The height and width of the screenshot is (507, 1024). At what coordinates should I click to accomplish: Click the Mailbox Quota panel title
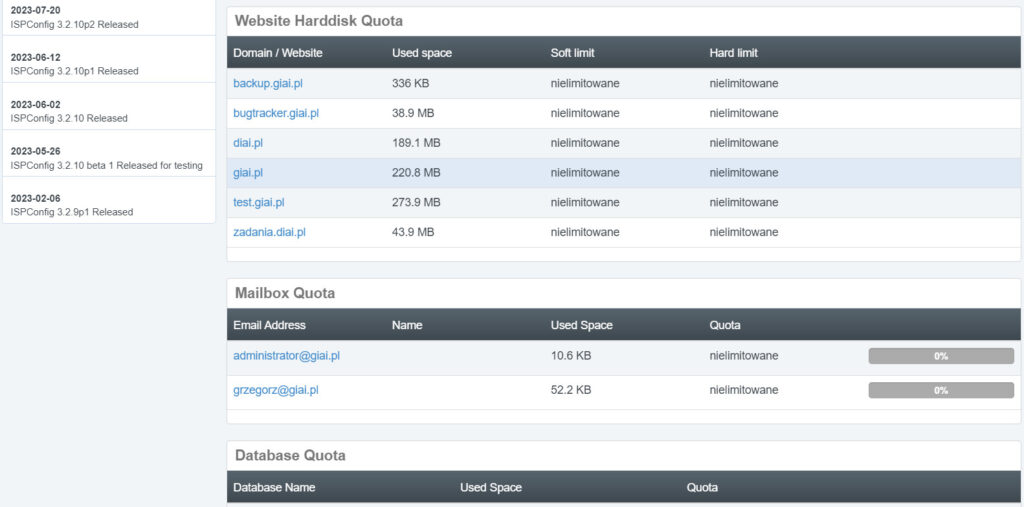(x=285, y=293)
